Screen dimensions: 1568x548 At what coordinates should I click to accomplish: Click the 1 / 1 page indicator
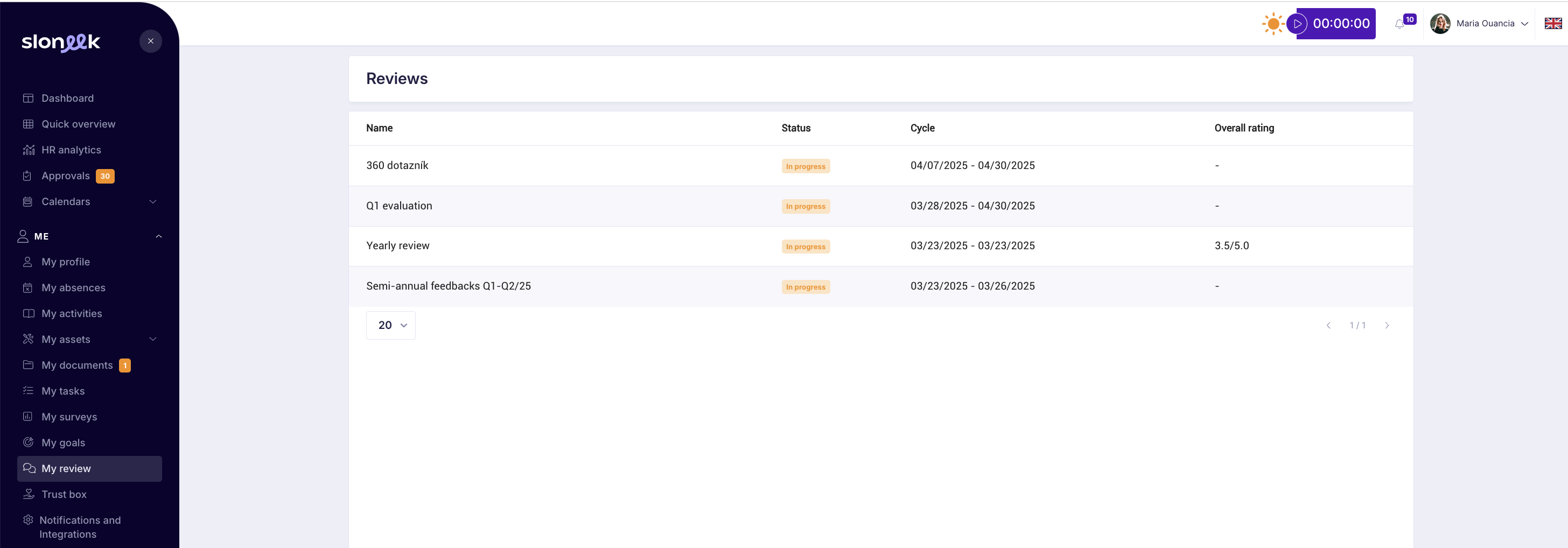(x=1357, y=325)
